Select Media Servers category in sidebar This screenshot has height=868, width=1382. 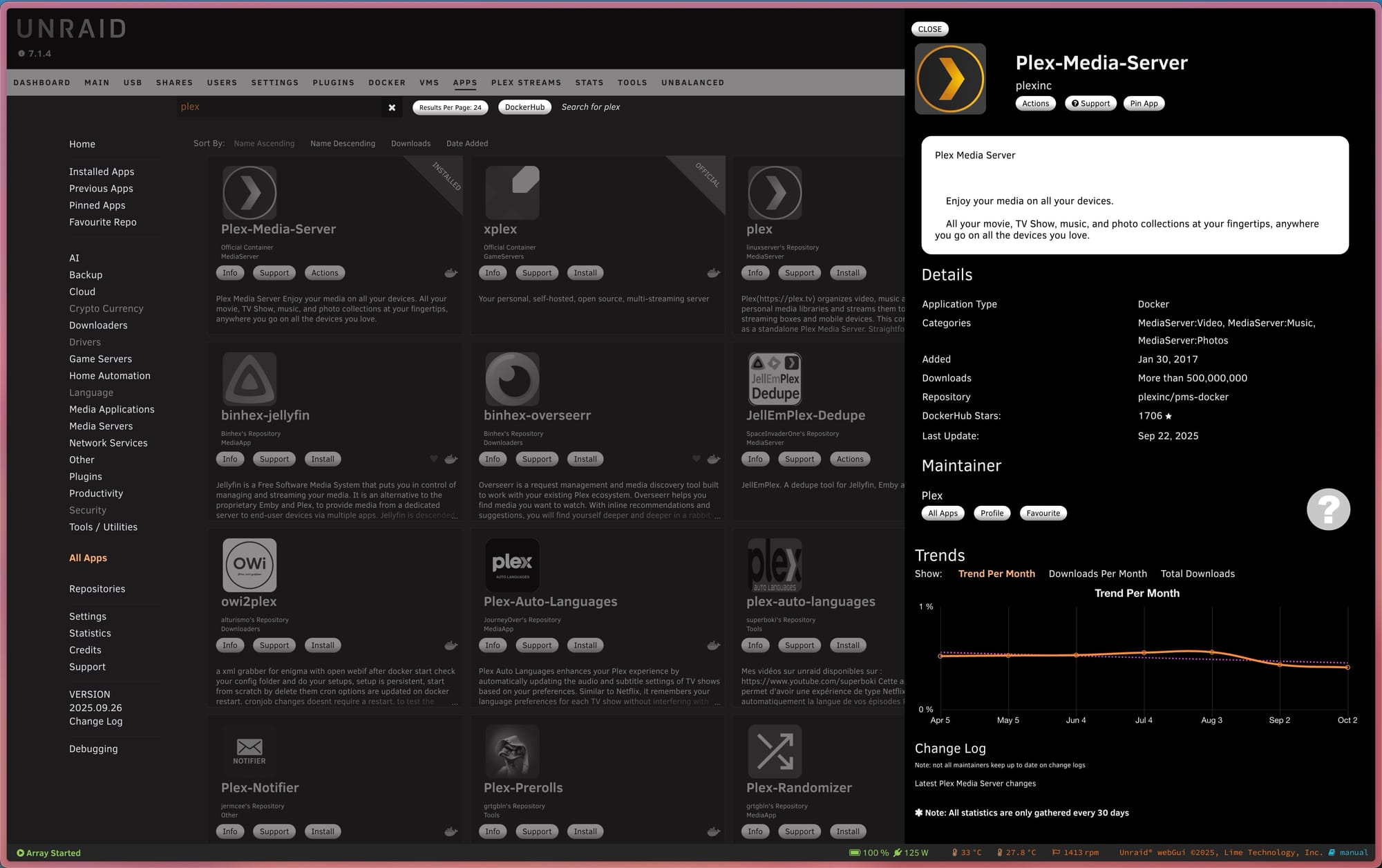[x=101, y=426]
